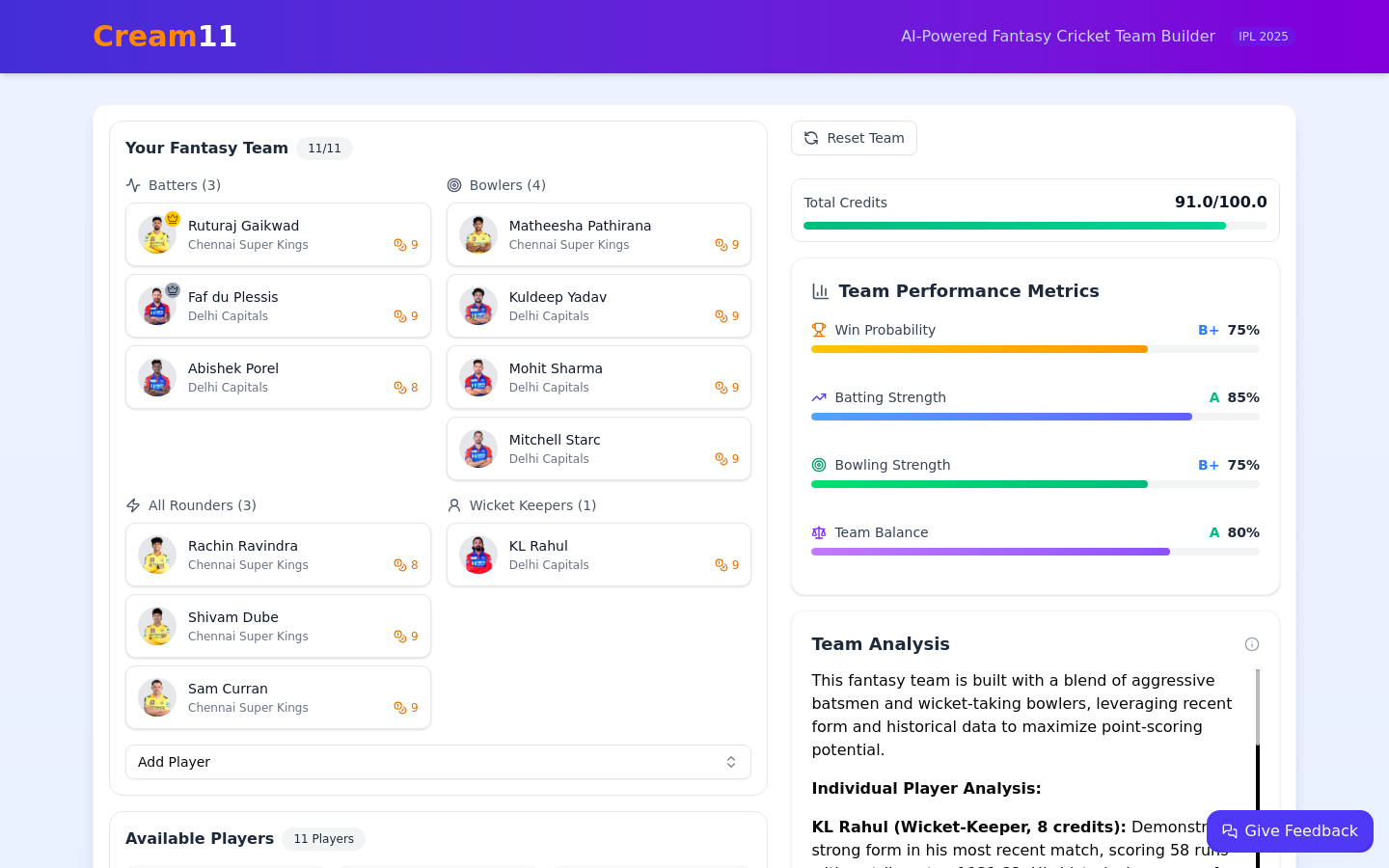Select the Kuldeep Yadav player card
Screen dimensions: 1389x868
[x=599, y=306]
